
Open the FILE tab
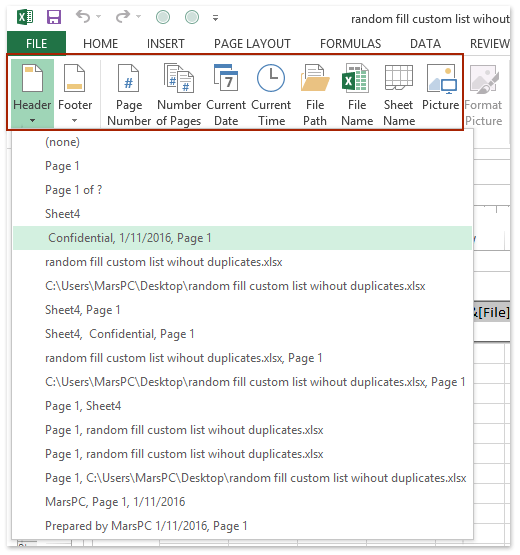click(x=36, y=44)
